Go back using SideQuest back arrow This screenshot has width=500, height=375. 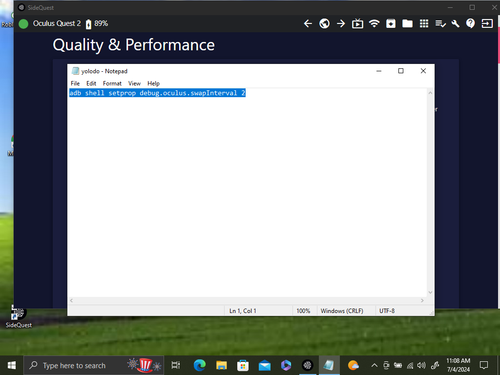(x=308, y=24)
